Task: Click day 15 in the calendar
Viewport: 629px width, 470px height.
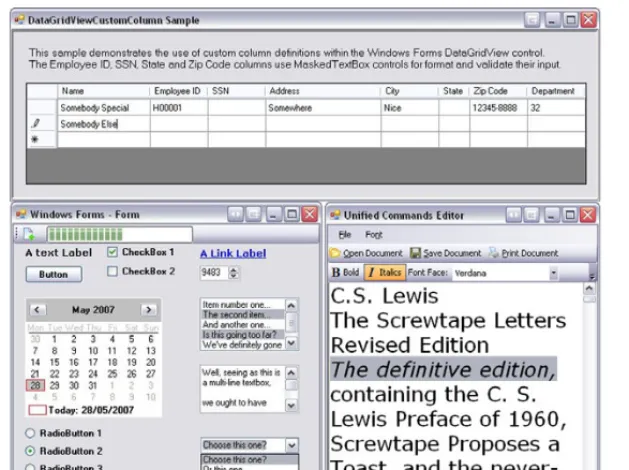Action: pyautogui.click(x=55, y=362)
